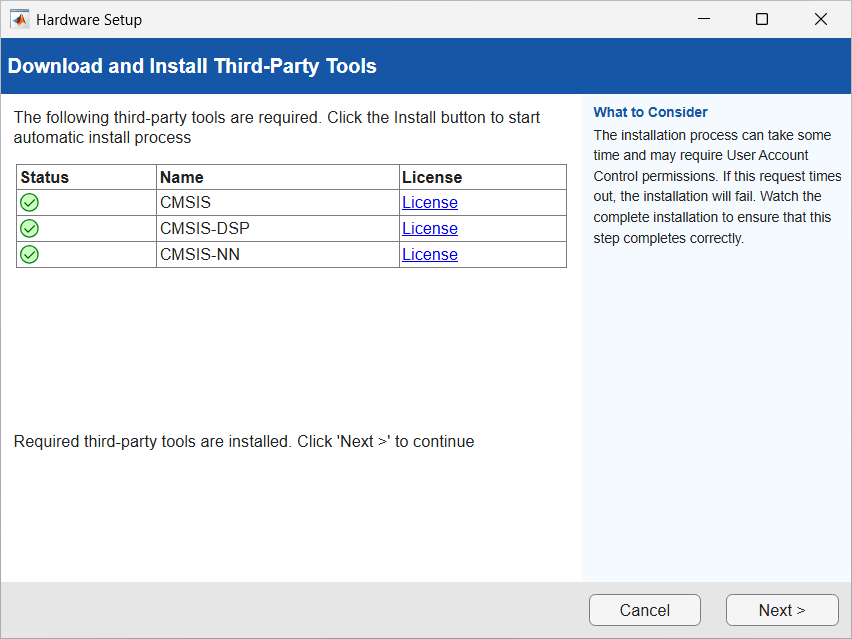Maximize the Hardware Setup window
Screen dimensions: 852x639
click(x=762, y=19)
